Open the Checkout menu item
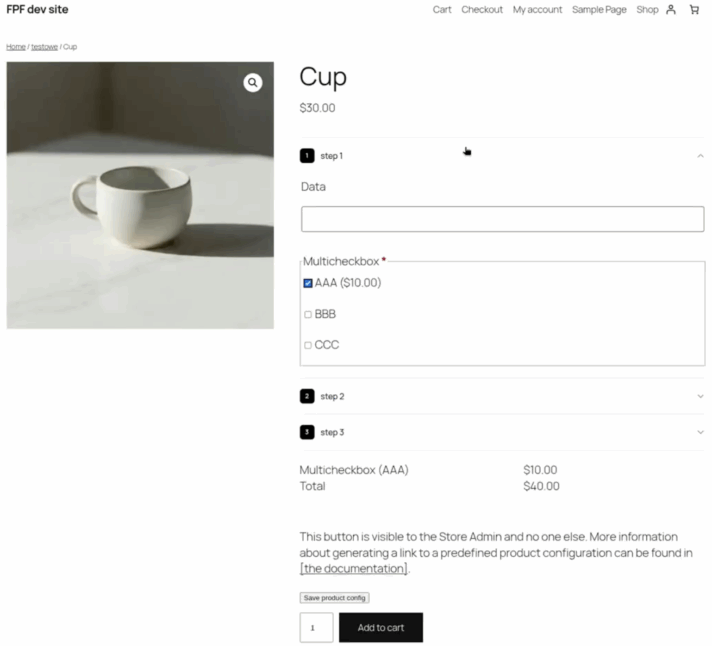This screenshot has width=712, height=646. (482, 10)
